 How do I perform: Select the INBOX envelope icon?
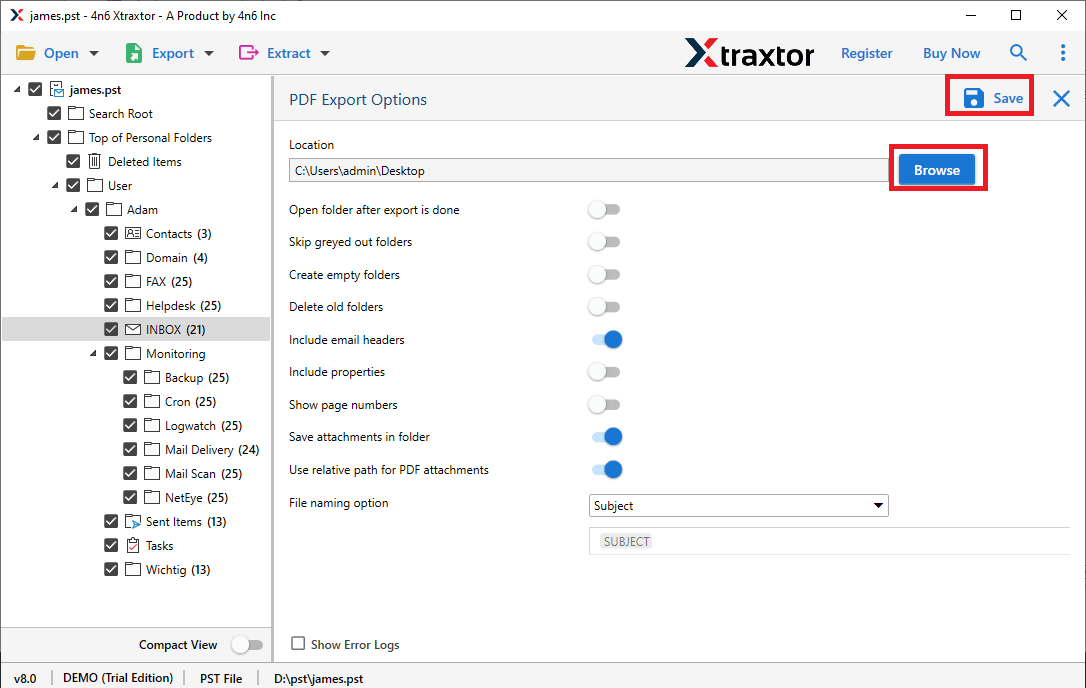131,329
